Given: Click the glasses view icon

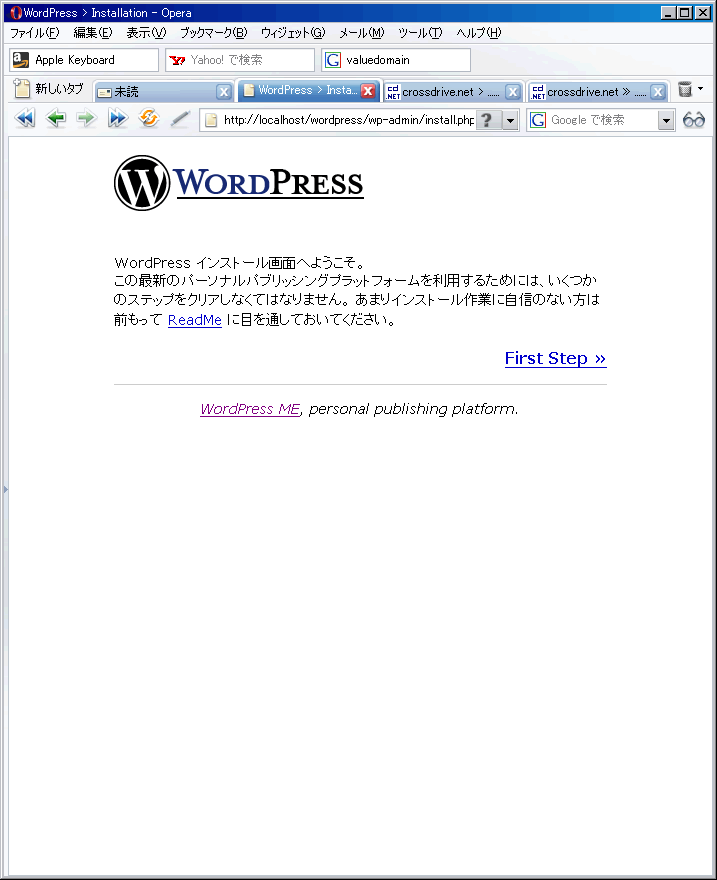Looking at the screenshot, I should click(694, 120).
